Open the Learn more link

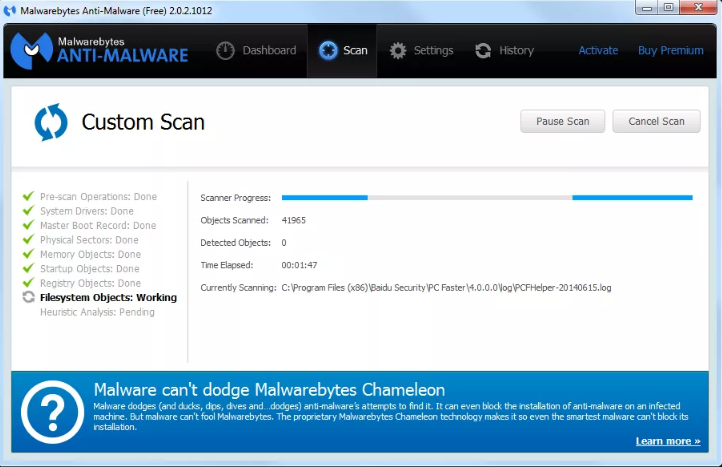click(668, 441)
